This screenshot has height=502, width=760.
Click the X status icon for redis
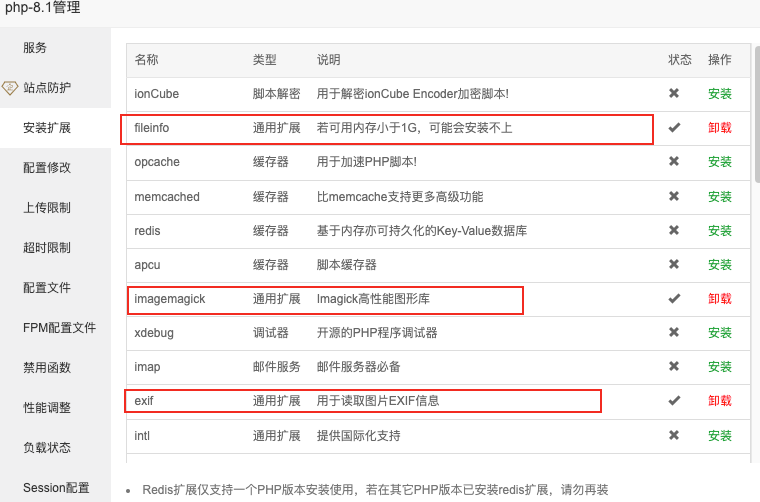pos(674,230)
